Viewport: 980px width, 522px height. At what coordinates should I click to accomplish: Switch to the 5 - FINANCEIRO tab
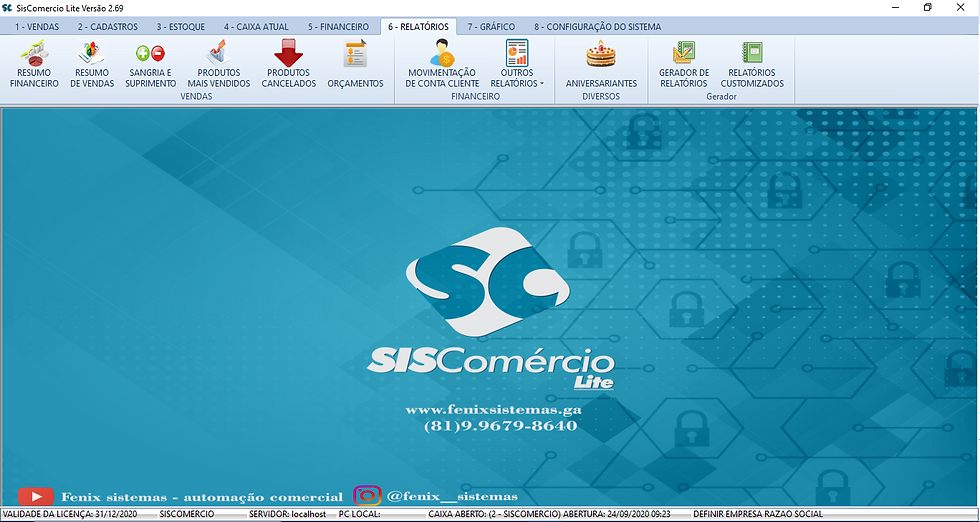(338, 27)
